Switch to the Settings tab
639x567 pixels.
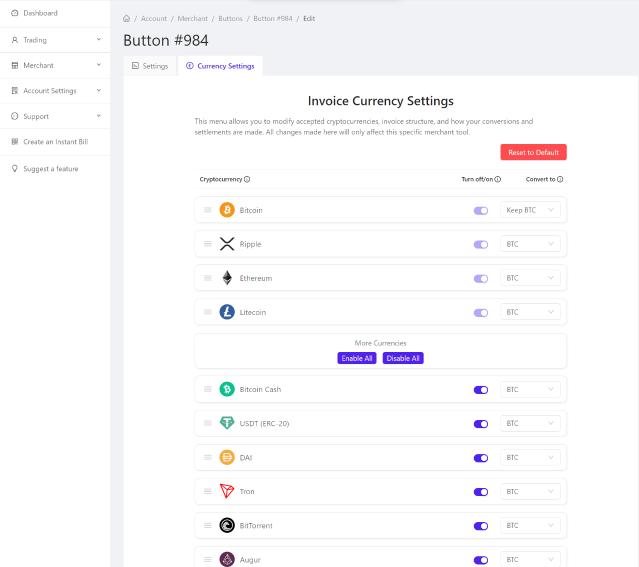pyautogui.click(x=150, y=66)
